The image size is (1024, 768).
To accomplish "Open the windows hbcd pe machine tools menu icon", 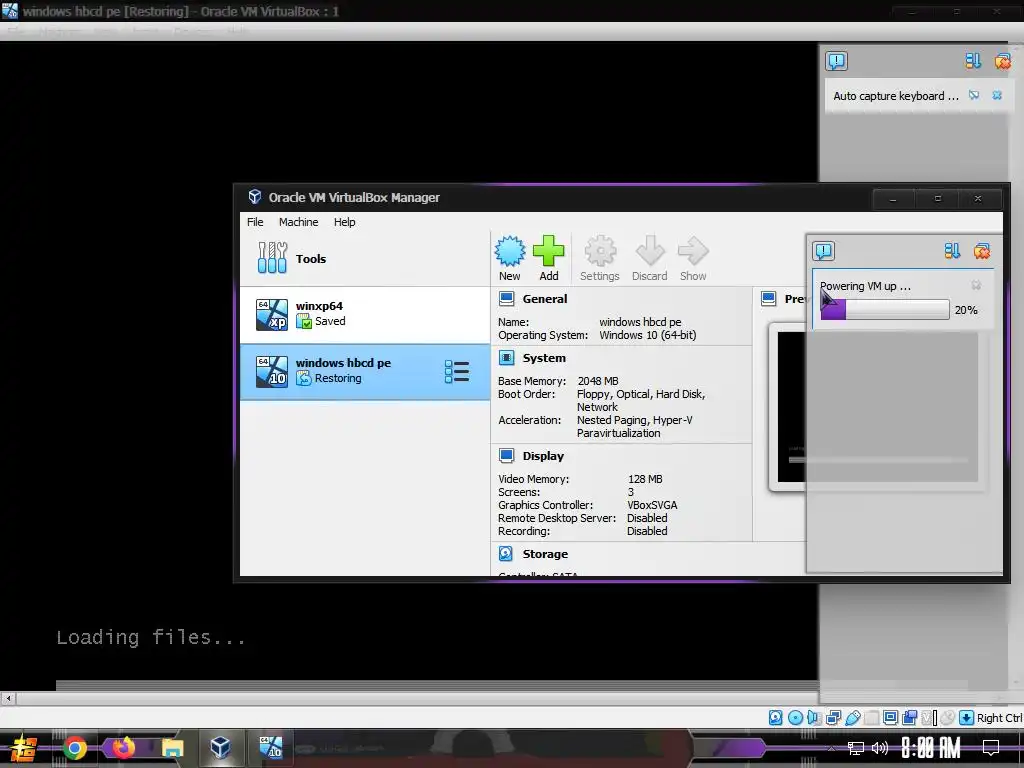I will click(456, 372).
